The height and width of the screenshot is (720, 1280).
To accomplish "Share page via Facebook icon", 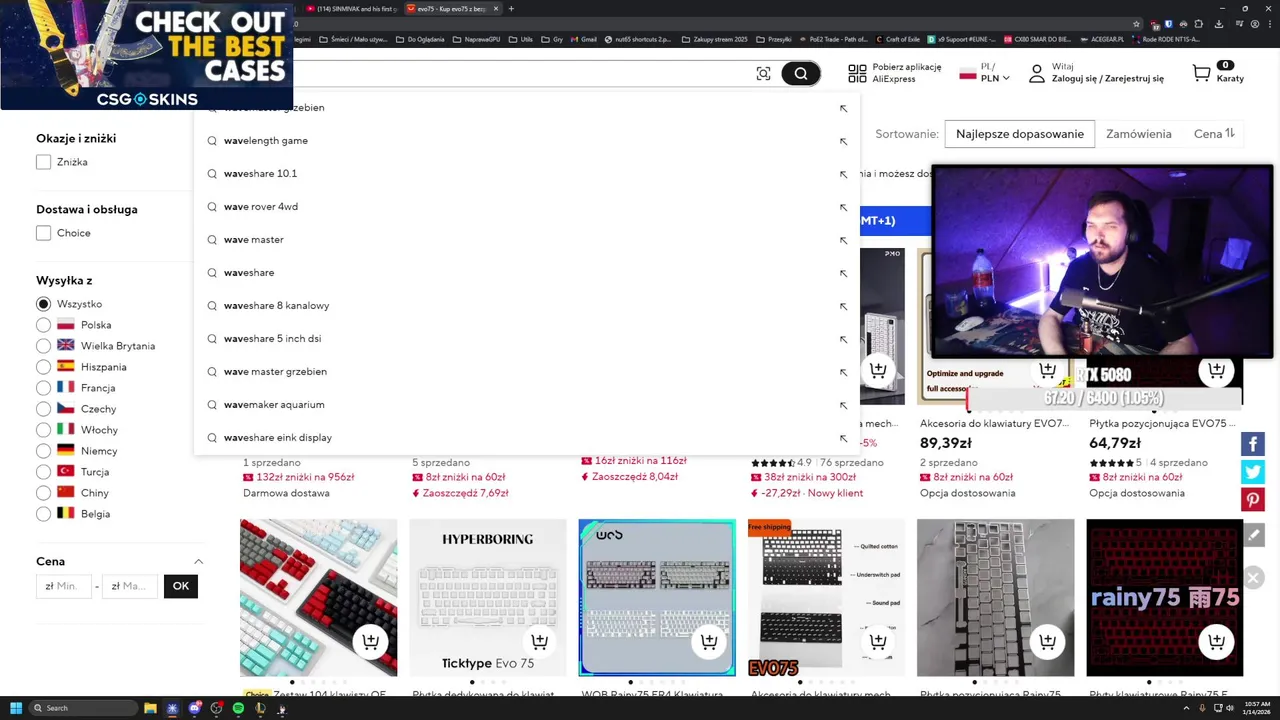I will click(x=1253, y=444).
